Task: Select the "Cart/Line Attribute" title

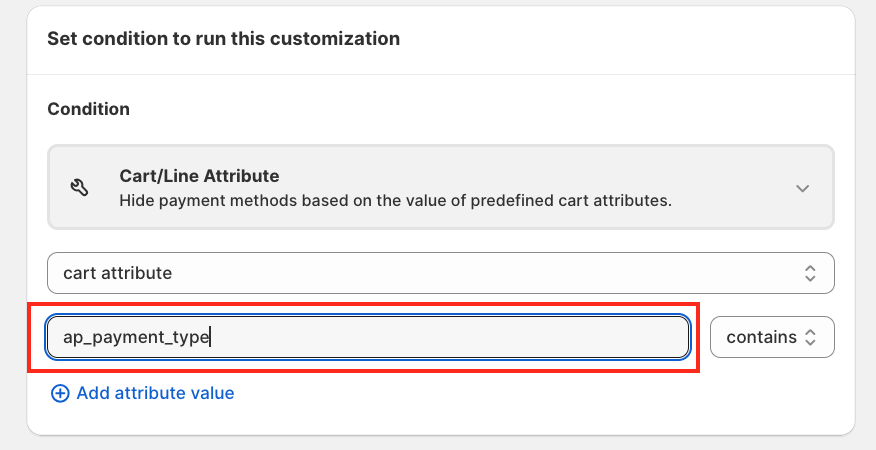Action: pos(199,176)
